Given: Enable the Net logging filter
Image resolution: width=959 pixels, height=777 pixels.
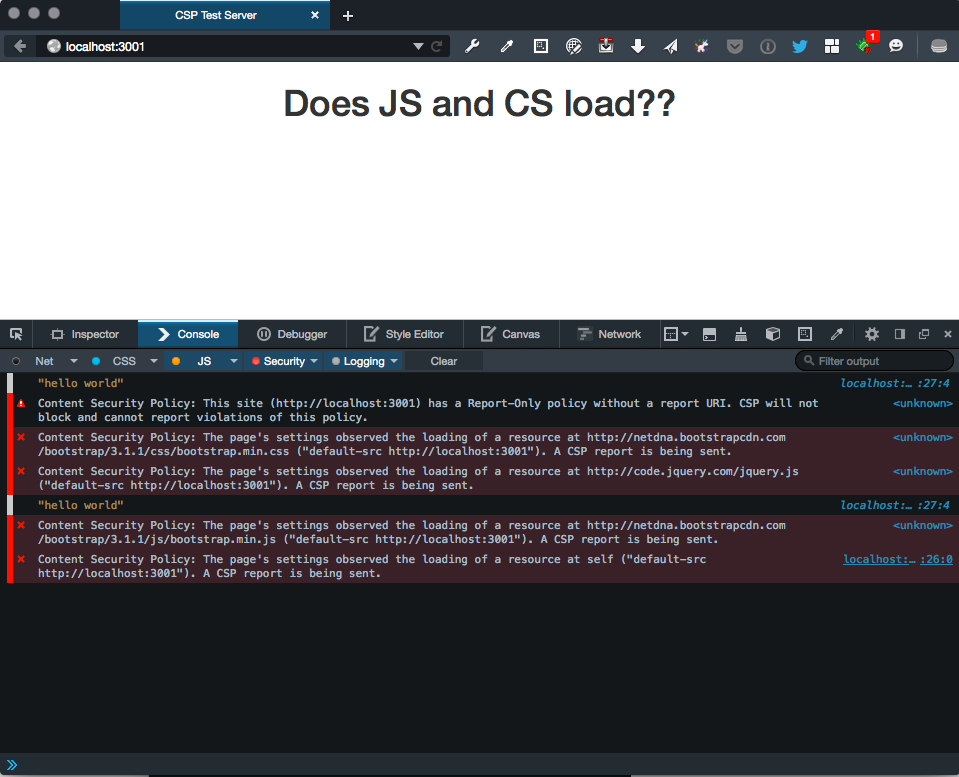Looking at the screenshot, I should (44, 360).
